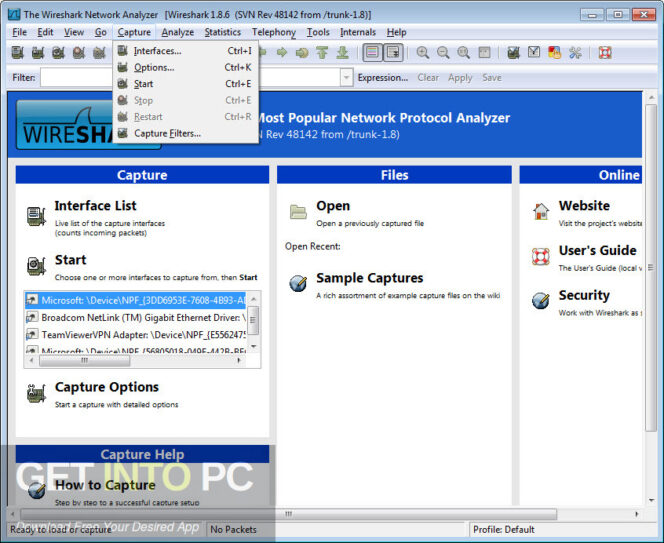Click the interface list scroll right arrow

tap(239, 360)
